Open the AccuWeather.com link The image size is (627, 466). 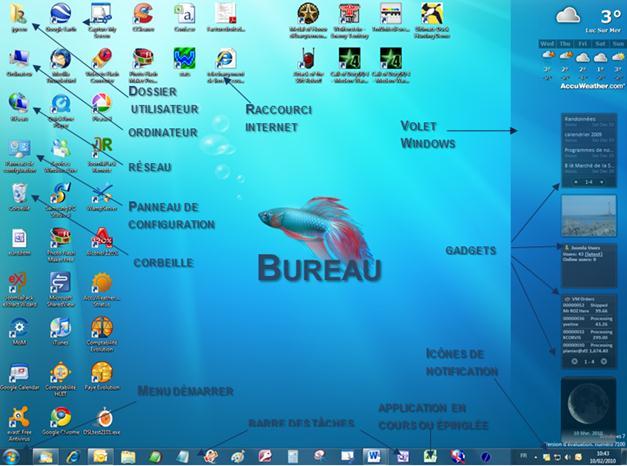(592, 86)
